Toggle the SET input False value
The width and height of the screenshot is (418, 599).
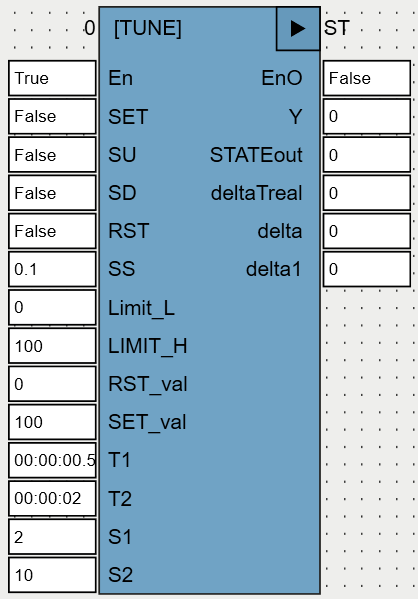pos(52,116)
